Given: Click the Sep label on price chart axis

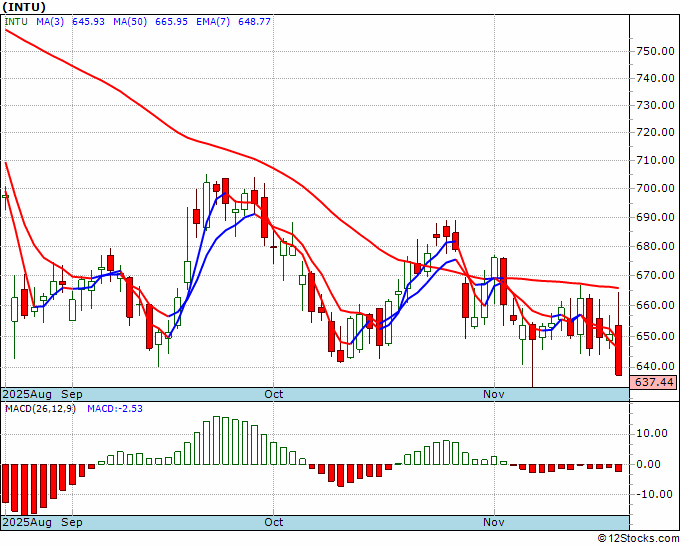Looking at the screenshot, I should 72,394.
